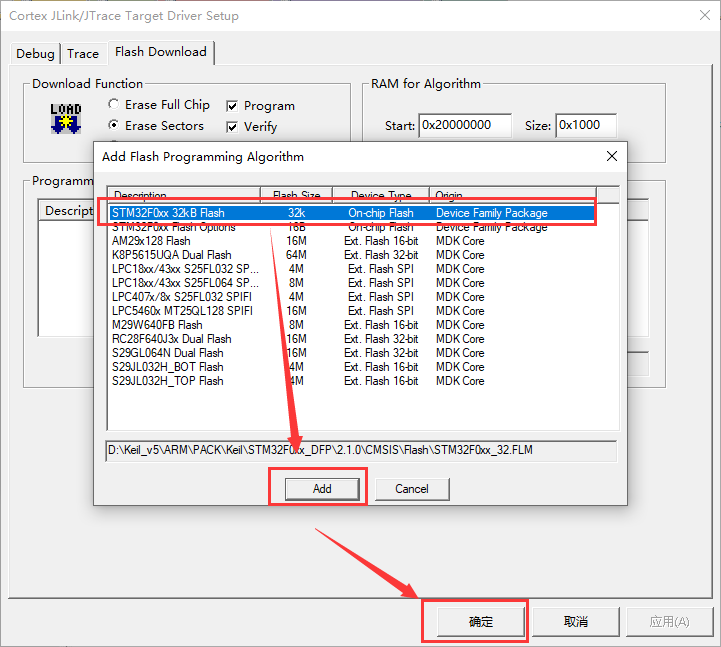Select Erase Full Chip option
This screenshot has height=647, width=721.
[x=159, y=104]
